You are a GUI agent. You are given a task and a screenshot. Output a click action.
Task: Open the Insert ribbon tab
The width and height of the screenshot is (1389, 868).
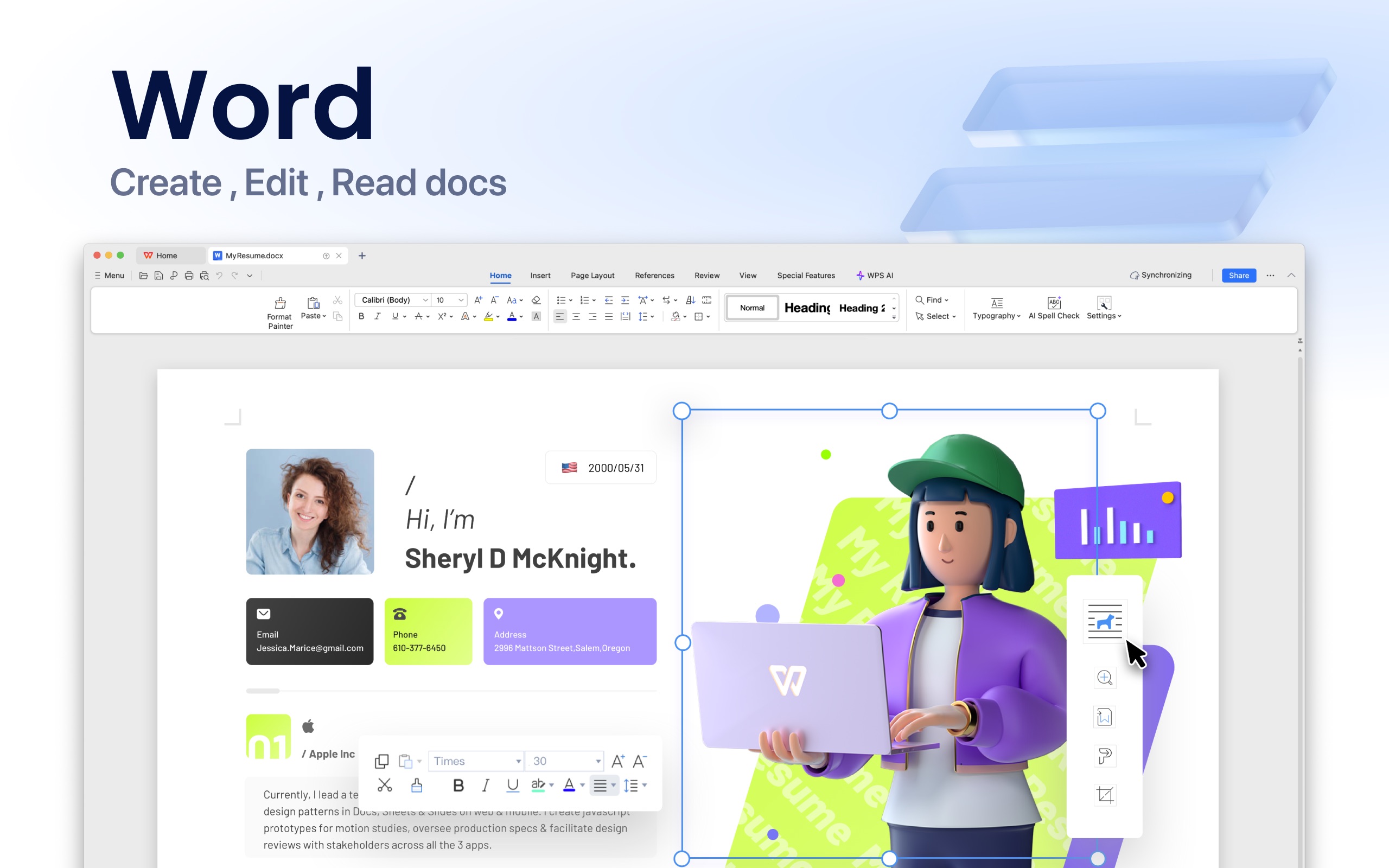(x=540, y=276)
